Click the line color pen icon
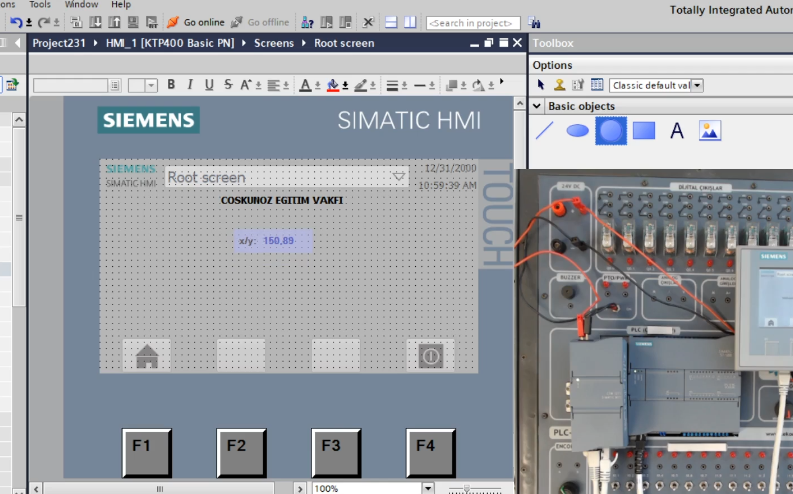 (x=361, y=85)
